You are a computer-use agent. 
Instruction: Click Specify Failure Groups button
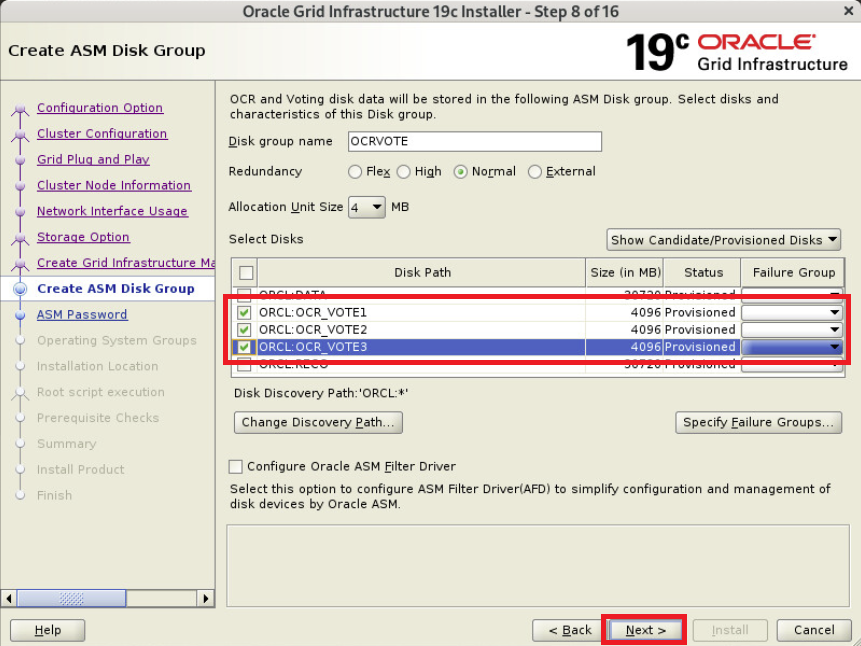pyautogui.click(x=758, y=422)
